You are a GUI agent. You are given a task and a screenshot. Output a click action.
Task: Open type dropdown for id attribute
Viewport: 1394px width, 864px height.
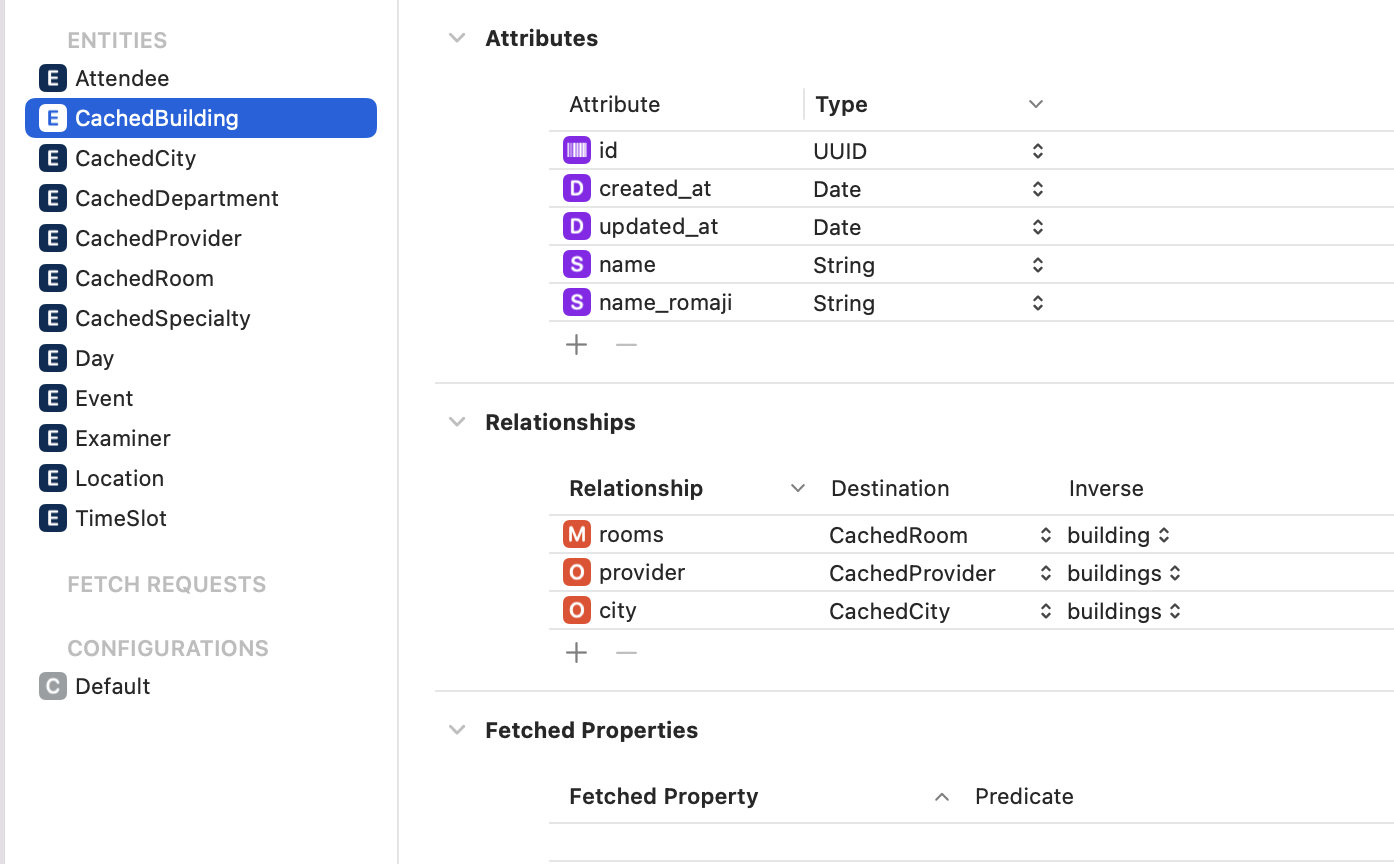[1038, 151]
